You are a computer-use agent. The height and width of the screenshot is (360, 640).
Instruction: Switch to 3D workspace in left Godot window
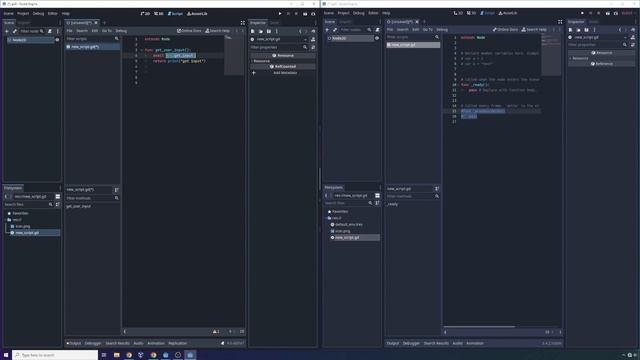point(159,13)
